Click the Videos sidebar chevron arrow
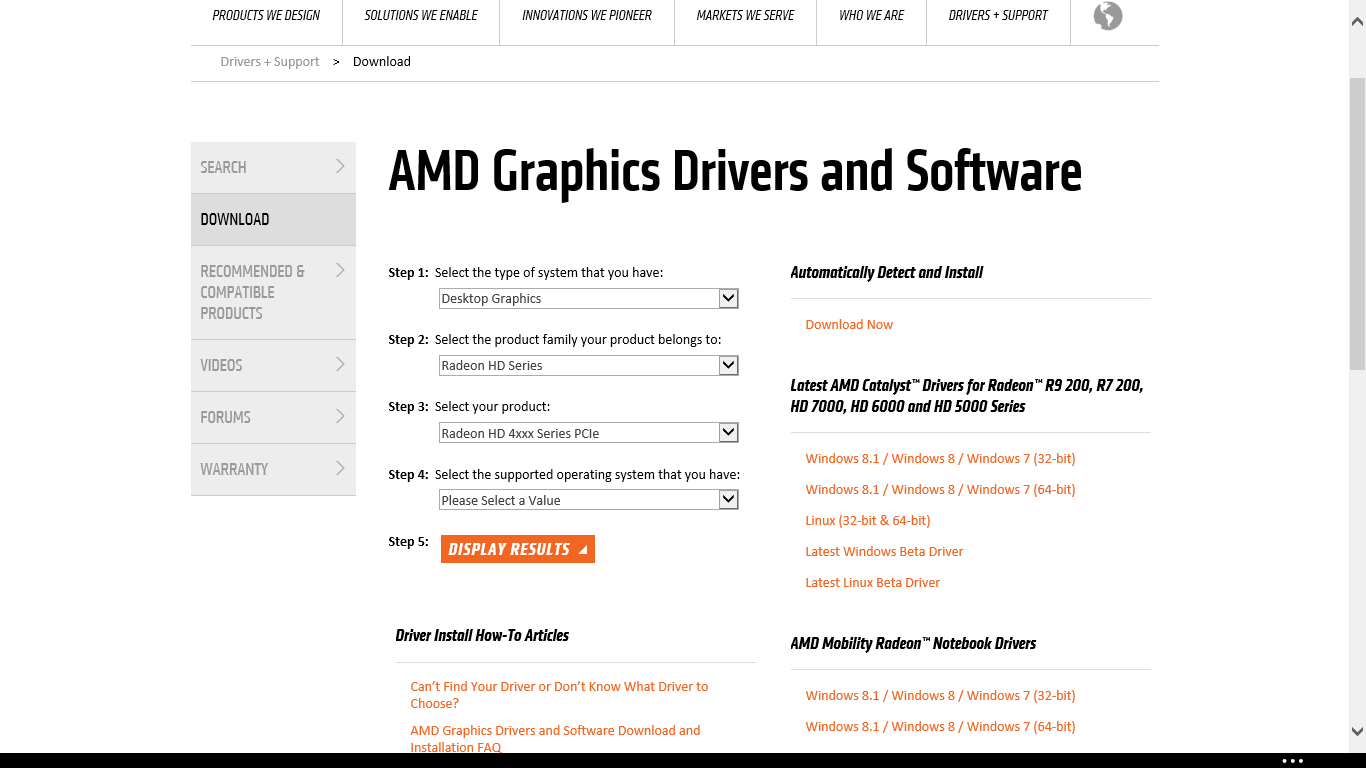 (x=340, y=364)
